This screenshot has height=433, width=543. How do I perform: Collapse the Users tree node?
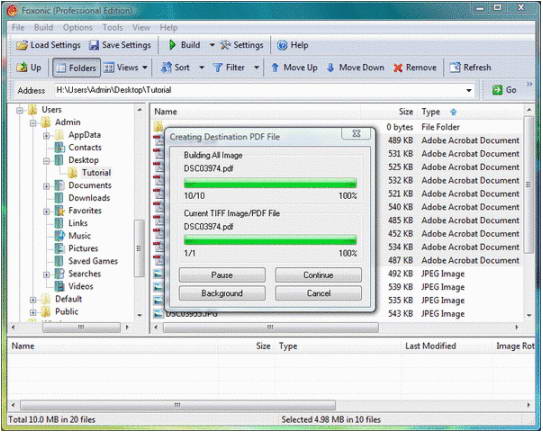click(20, 111)
